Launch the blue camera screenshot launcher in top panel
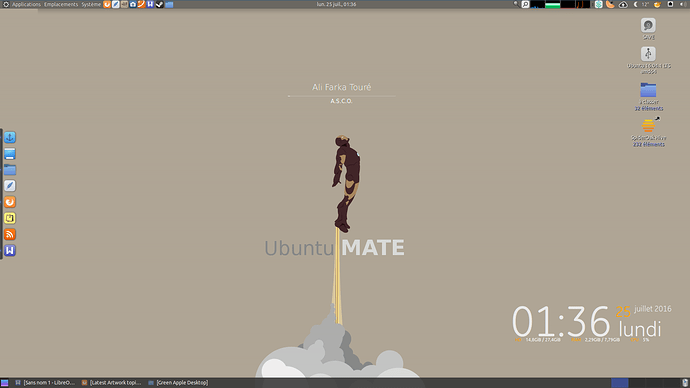The width and height of the screenshot is (690, 388). pos(133,4)
